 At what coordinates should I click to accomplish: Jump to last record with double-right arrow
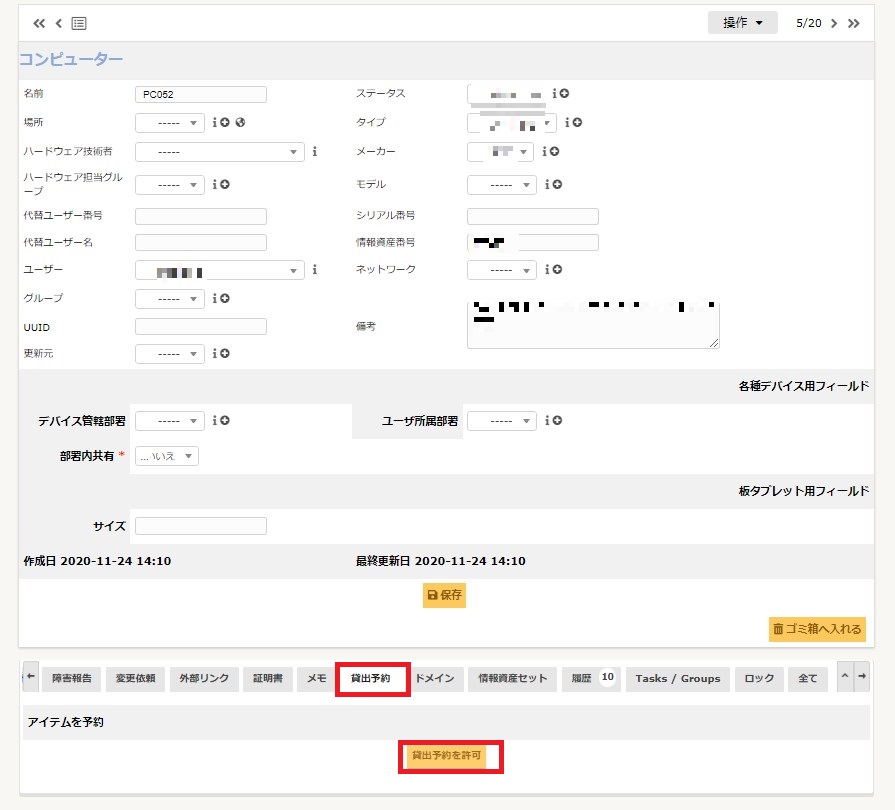tap(854, 23)
